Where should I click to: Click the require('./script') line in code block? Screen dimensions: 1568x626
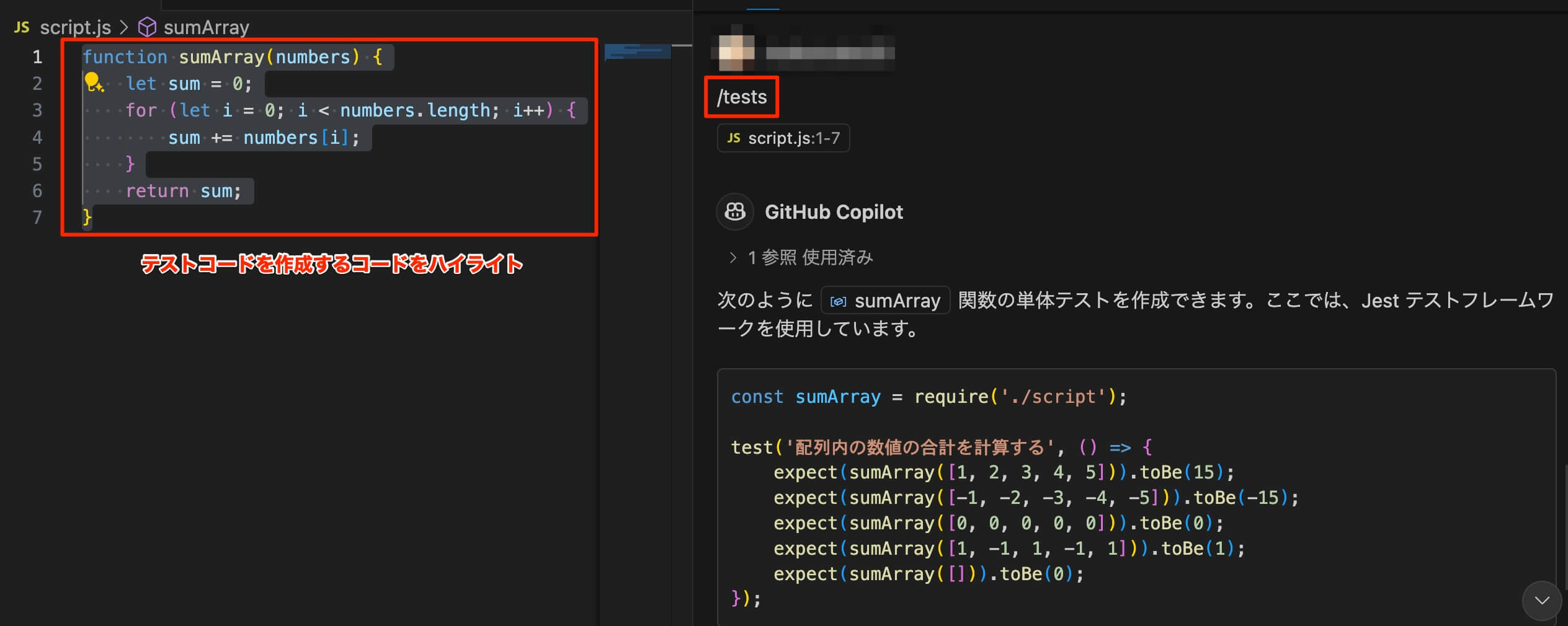coord(929,397)
